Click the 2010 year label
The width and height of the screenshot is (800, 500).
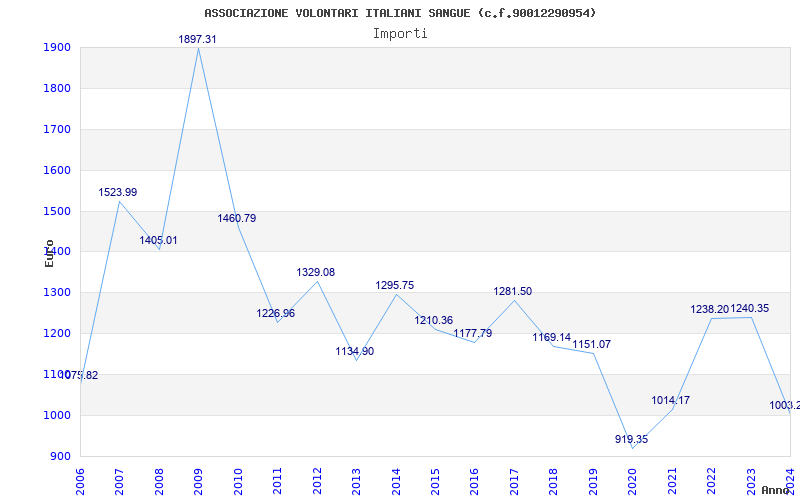click(x=238, y=482)
